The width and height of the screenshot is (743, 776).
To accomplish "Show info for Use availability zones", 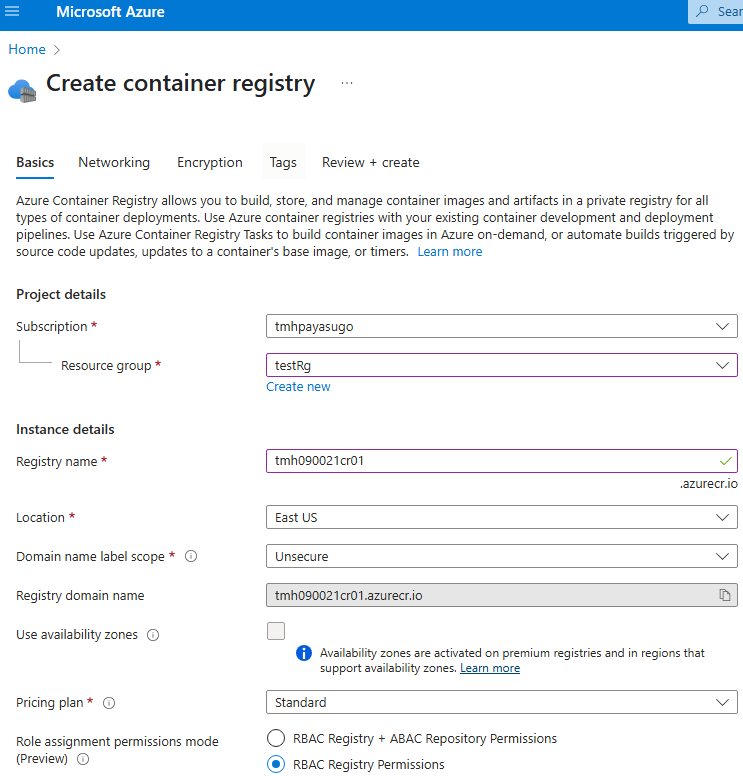I will (153, 634).
